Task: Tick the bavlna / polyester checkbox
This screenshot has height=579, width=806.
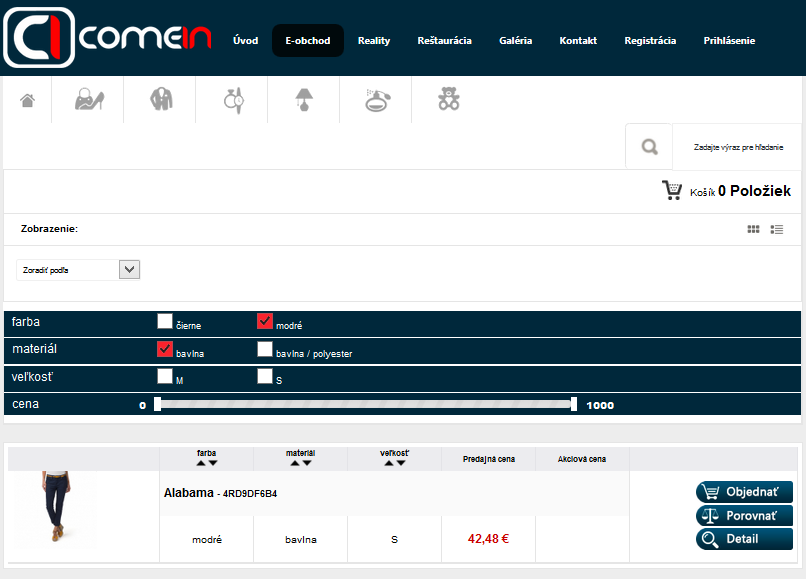Action: (265, 349)
